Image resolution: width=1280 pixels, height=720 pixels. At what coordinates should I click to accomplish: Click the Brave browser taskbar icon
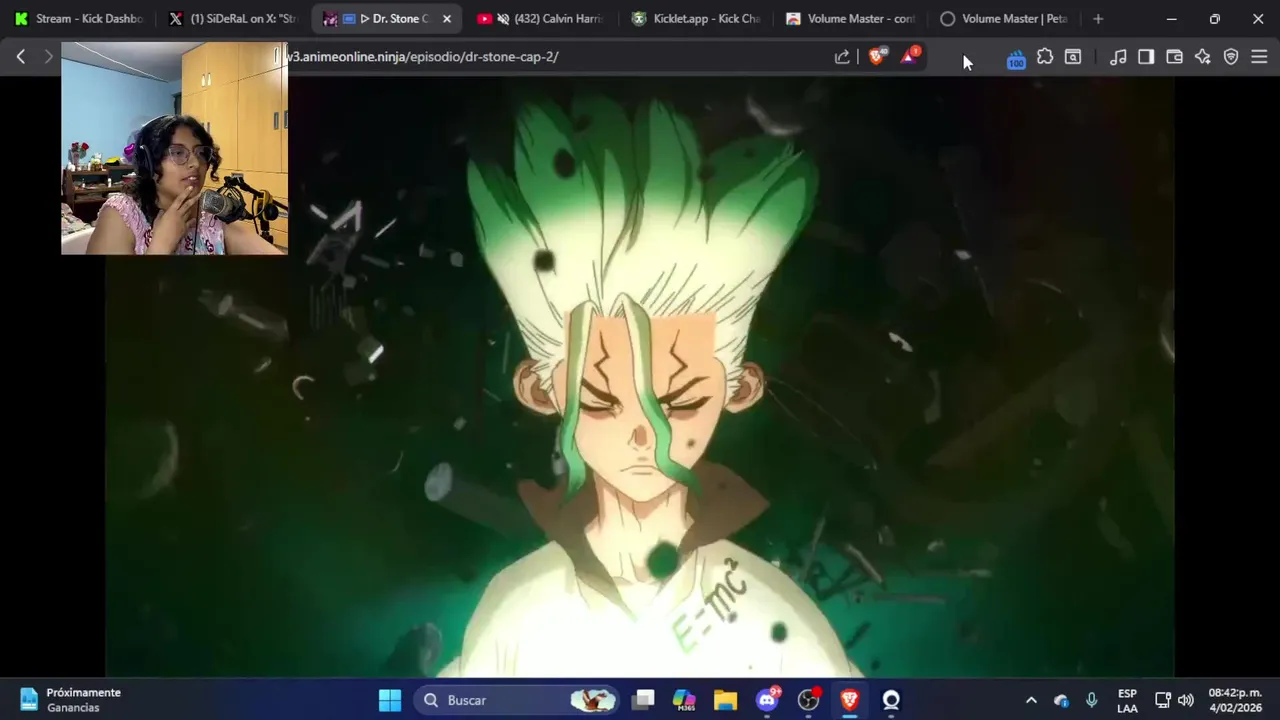coord(849,700)
